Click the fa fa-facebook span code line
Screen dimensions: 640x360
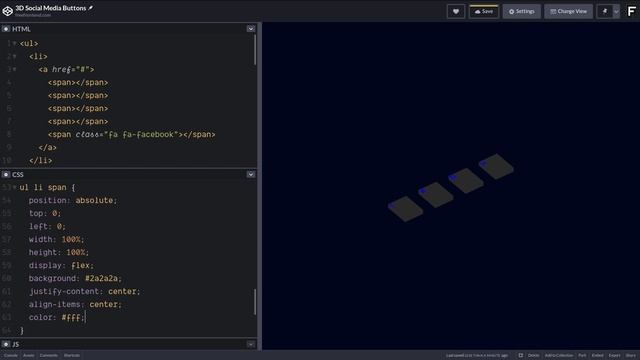(x=131, y=134)
